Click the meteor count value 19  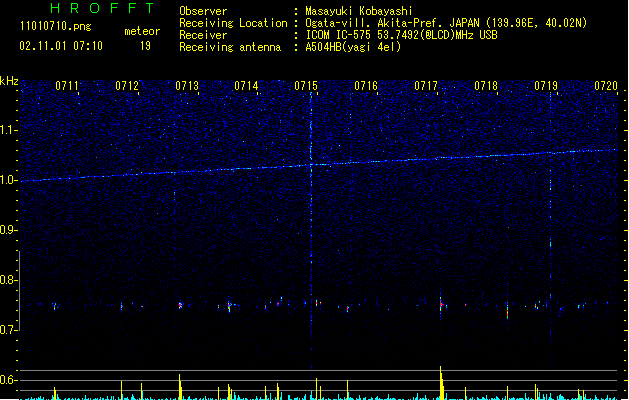[145, 46]
